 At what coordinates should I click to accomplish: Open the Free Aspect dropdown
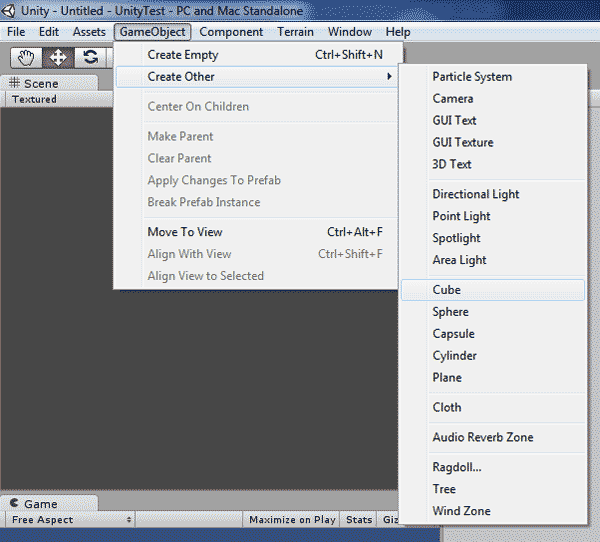(70, 520)
